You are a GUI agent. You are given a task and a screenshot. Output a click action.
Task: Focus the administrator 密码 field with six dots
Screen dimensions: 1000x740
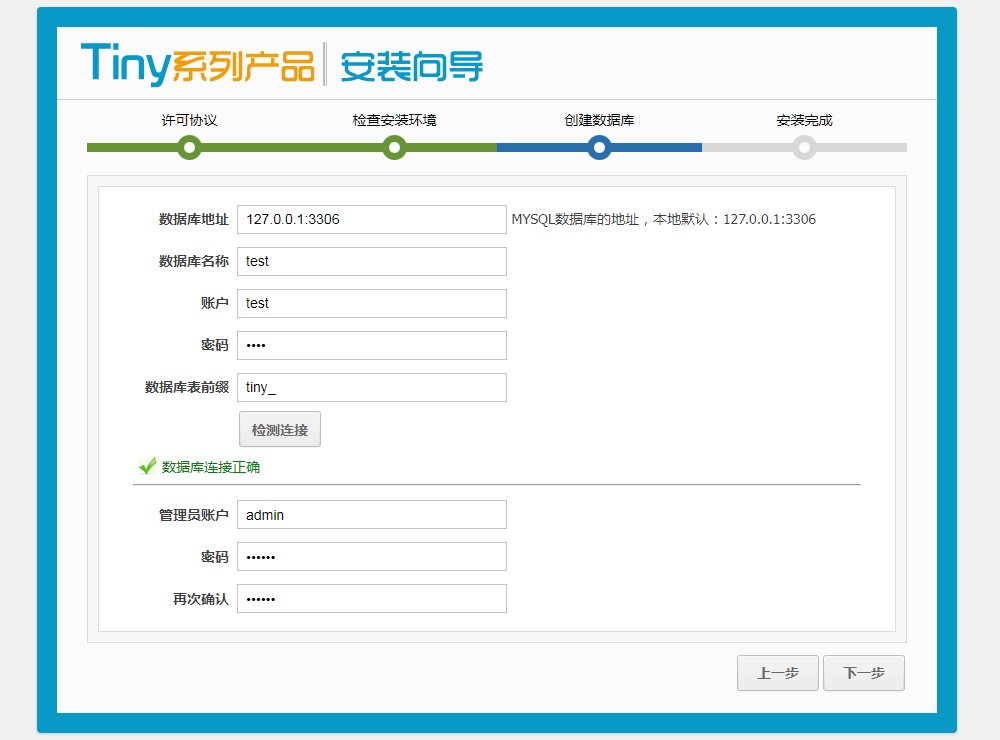click(372, 557)
